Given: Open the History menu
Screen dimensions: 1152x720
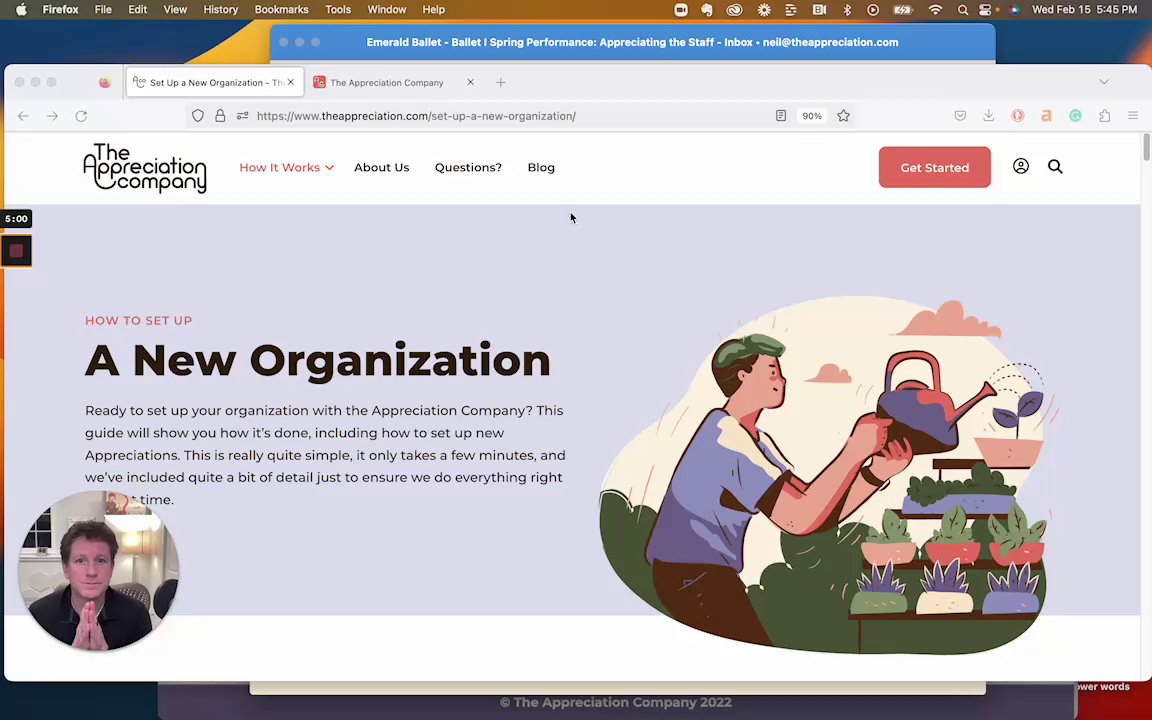Looking at the screenshot, I should click(220, 10).
